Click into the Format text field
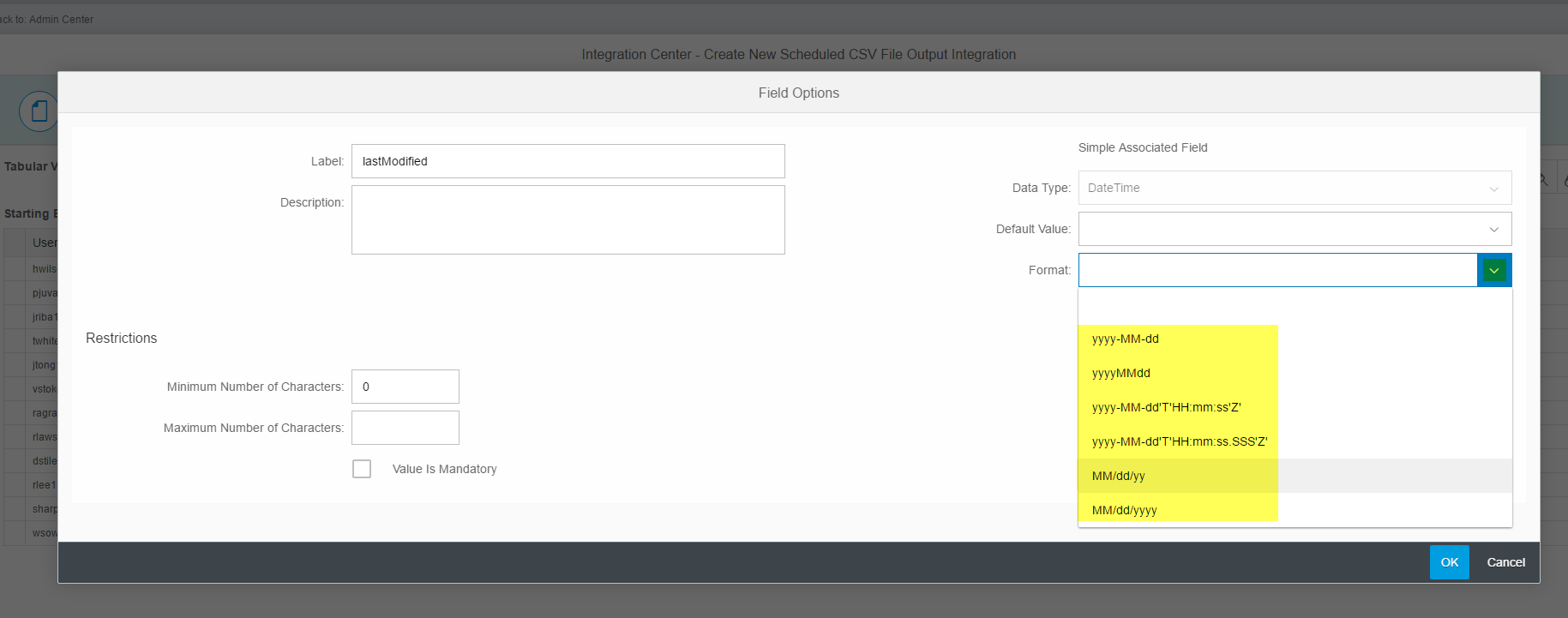This screenshot has width=1568, height=618. [x=1277, y=270]
